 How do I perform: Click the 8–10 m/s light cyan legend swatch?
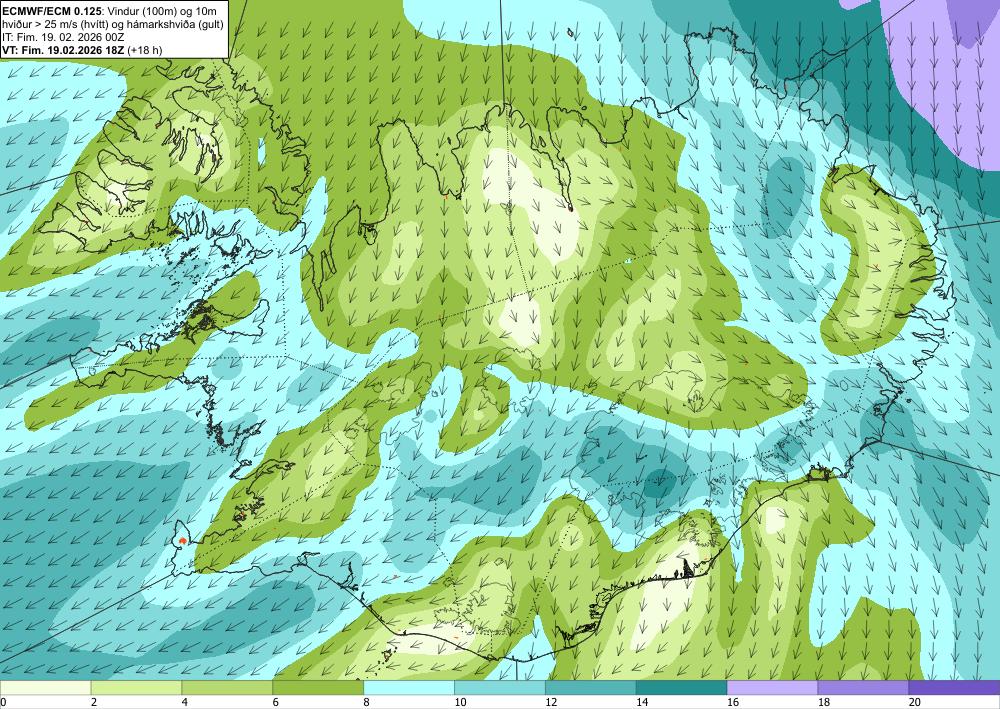coord(409,688)
